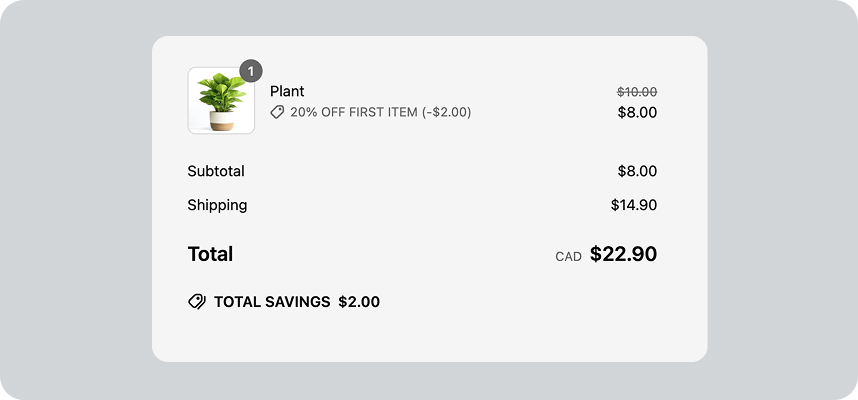The width and height of the screenshot is (858, 400).
Task: Click the (-$2.00) discount amount
Action: (x=446, y=112)
